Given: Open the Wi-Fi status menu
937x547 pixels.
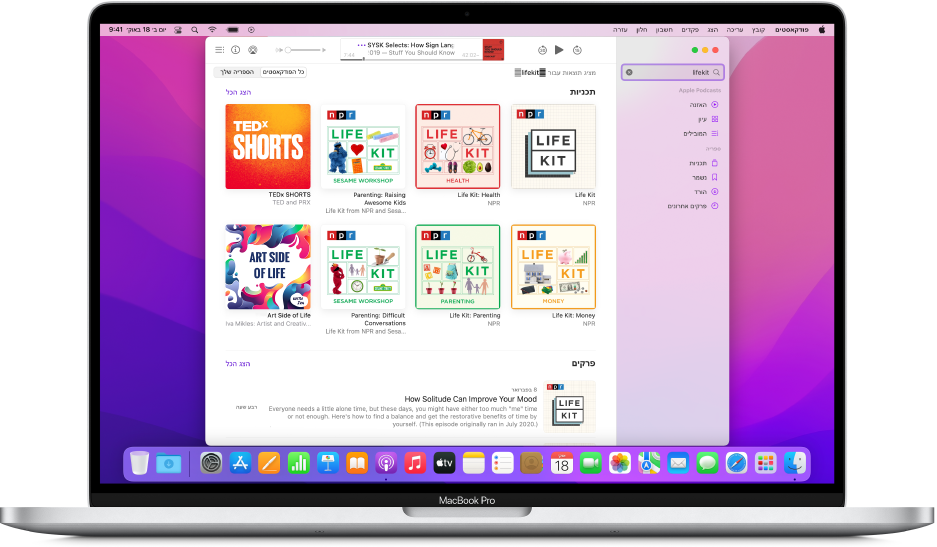Looking at the screenshot, I should point(212,29).
